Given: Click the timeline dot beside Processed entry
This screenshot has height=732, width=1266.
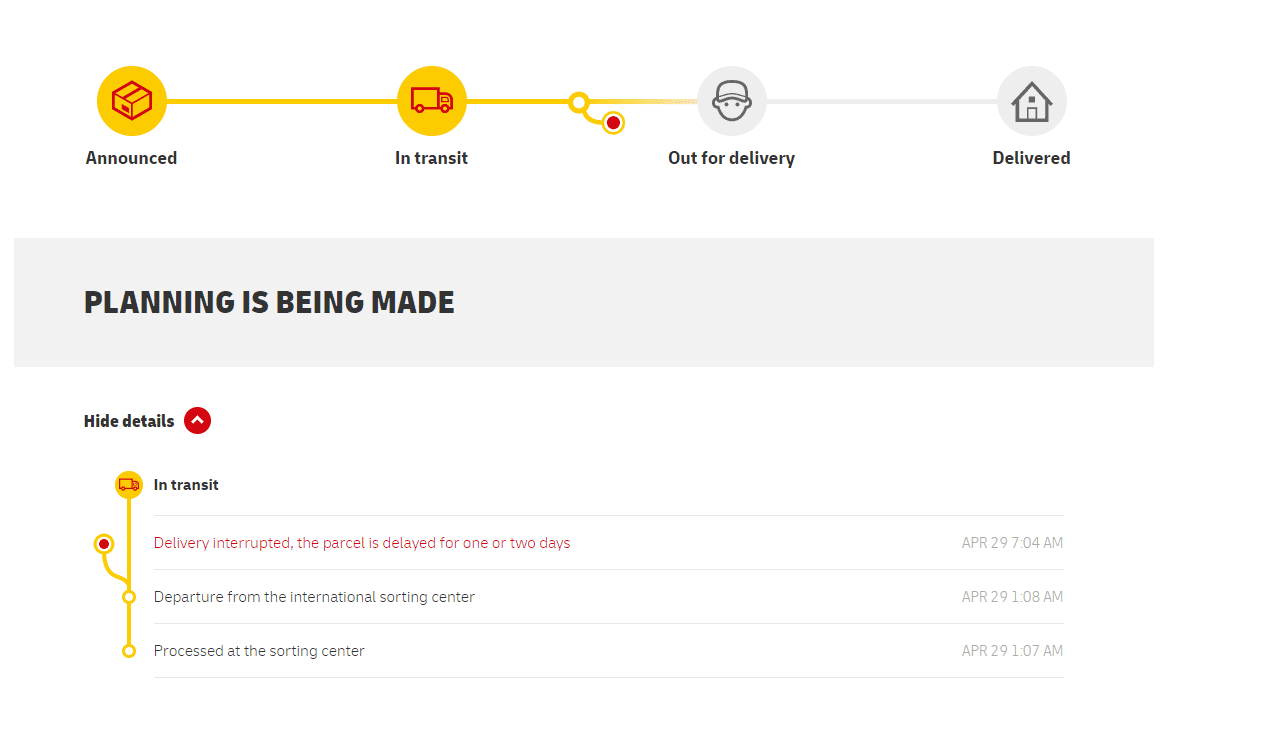Looking at the screenshot, I should point(129,651).
